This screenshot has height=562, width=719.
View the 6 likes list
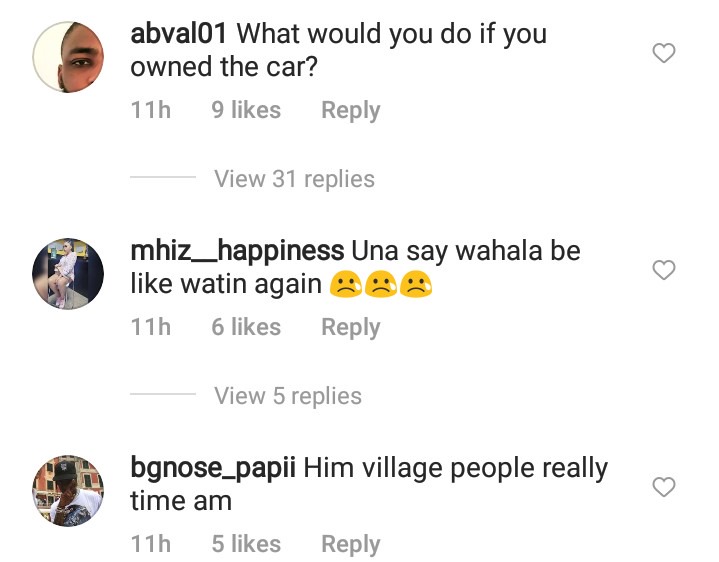246,327
